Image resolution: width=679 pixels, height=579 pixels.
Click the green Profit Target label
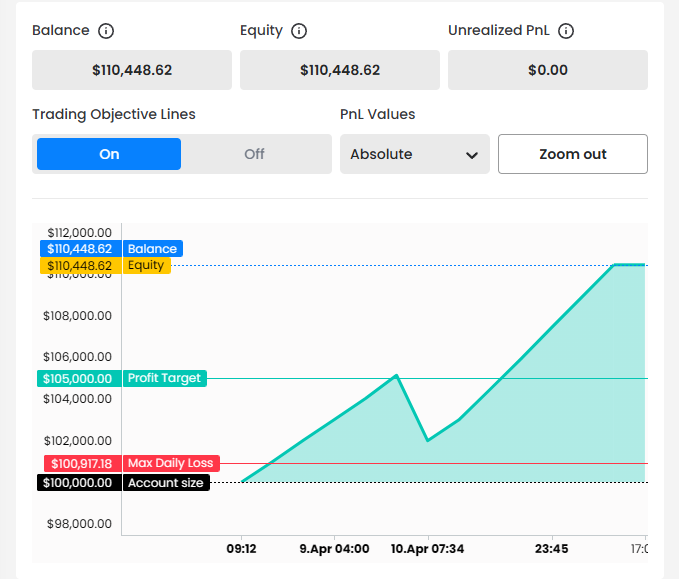click(x=164, y=379)
